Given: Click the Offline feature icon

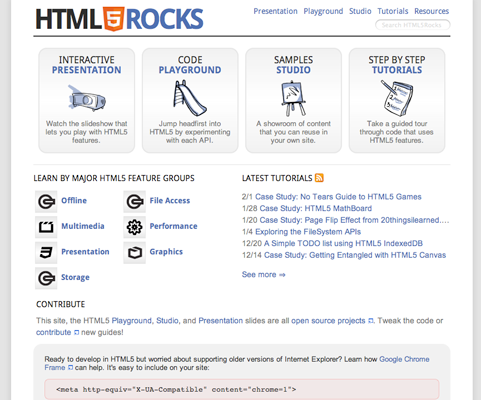Looking at the screenshot, I should pos(46,202).
